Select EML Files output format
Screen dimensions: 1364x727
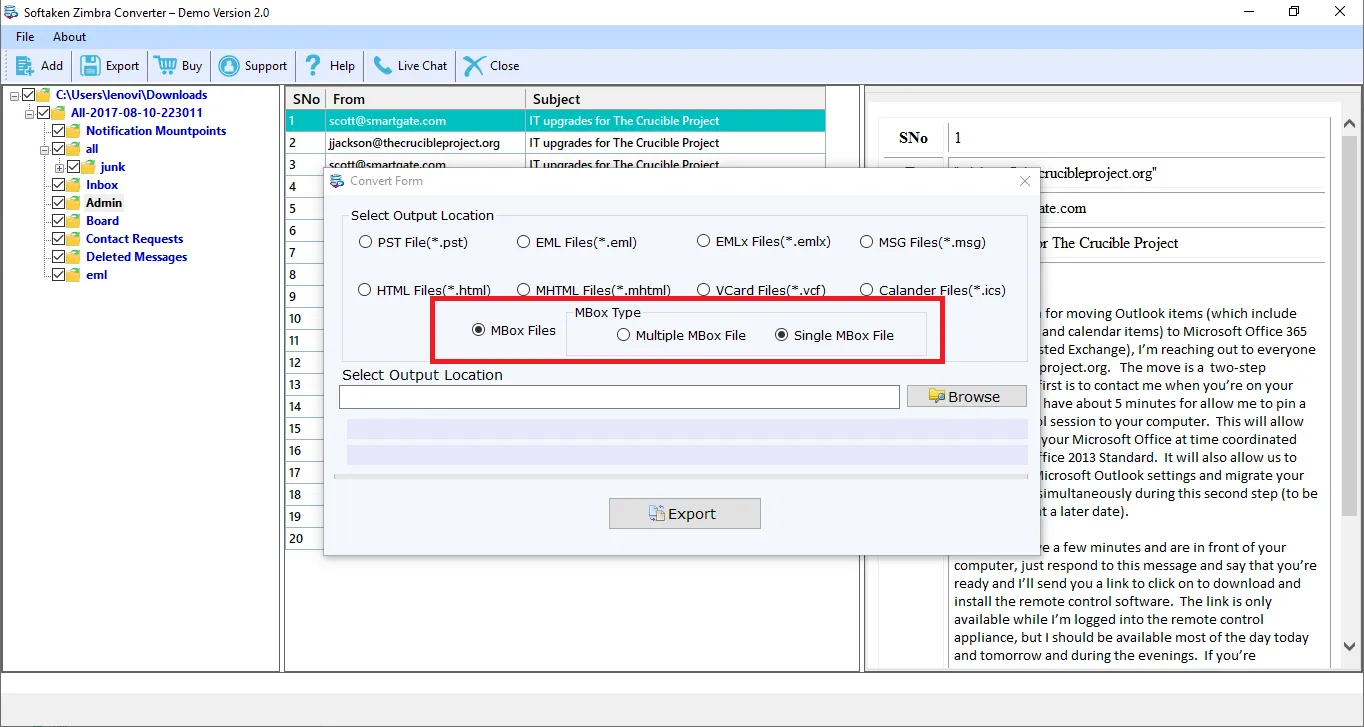pyautogui.click(x=524, y=242)
